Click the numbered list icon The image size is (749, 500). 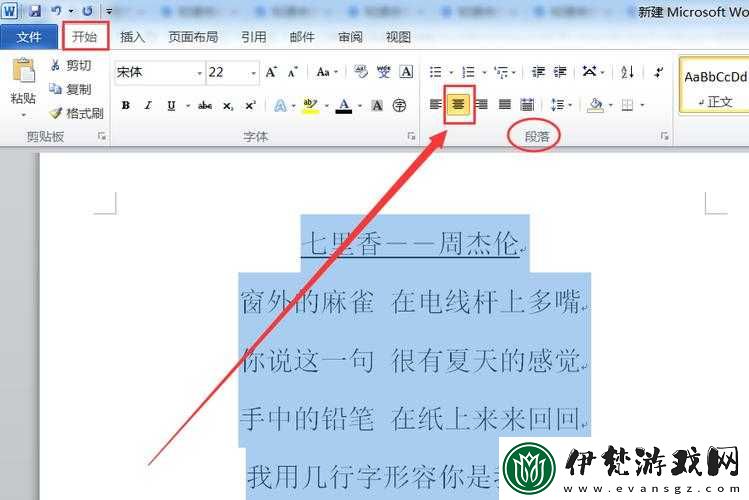click(x=468, y=72)
